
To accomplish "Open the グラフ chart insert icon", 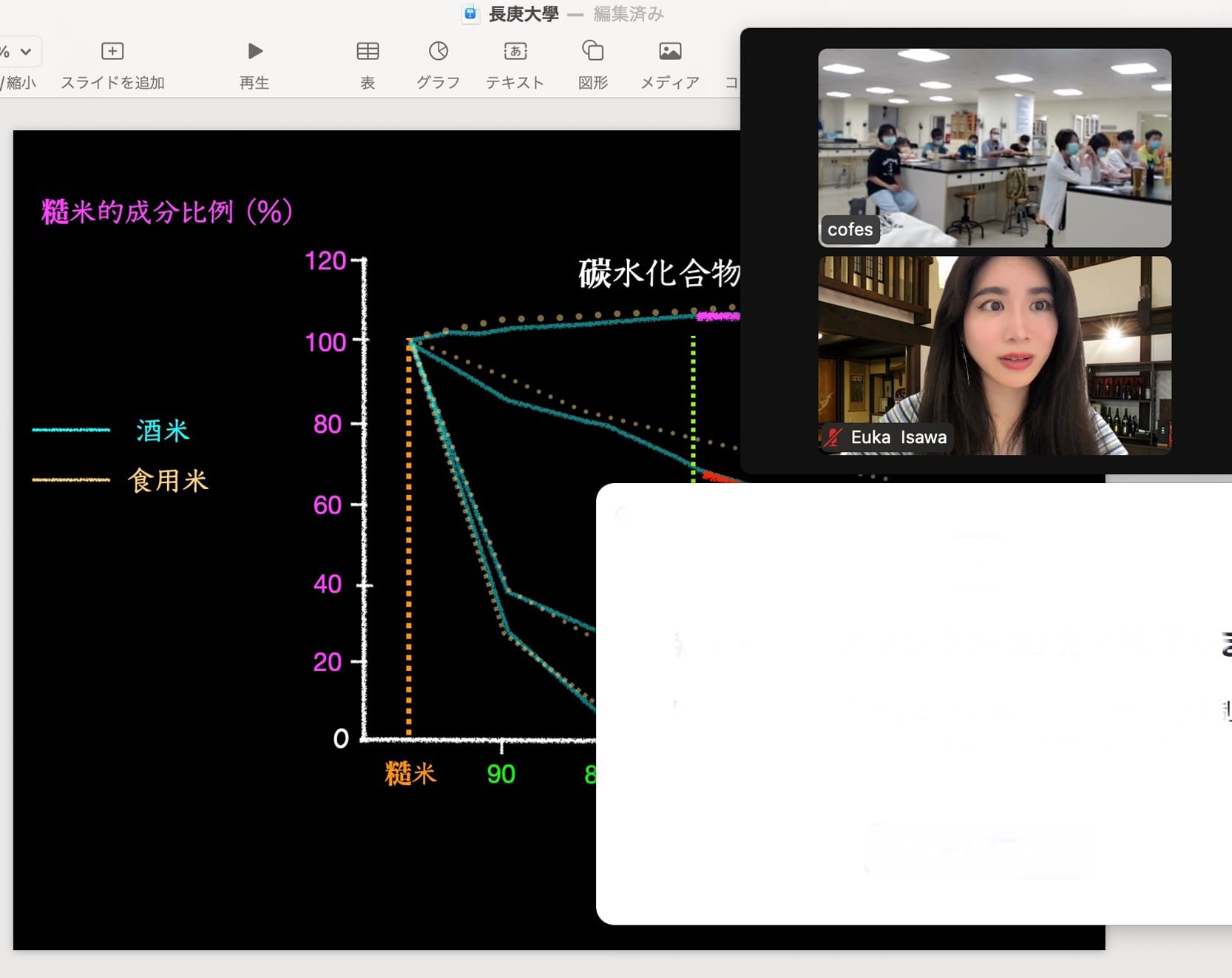I will coord(439,51).
